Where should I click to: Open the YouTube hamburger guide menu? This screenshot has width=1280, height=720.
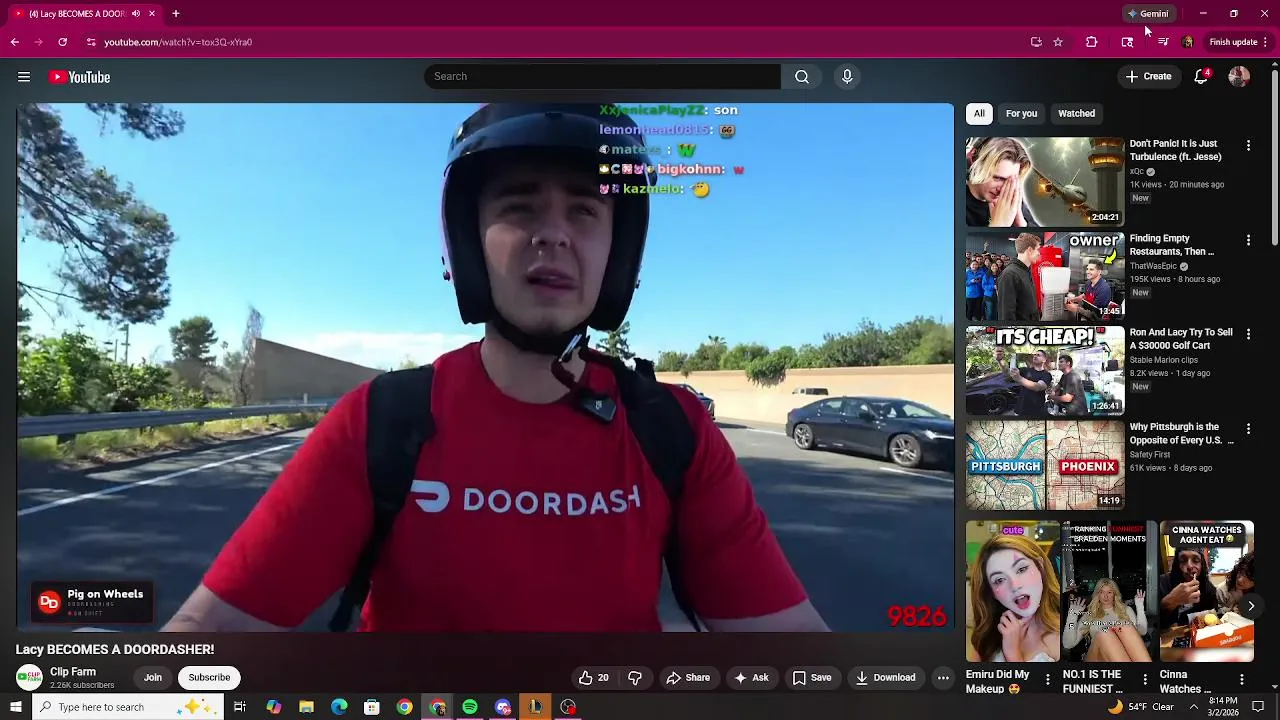[24, 77]
